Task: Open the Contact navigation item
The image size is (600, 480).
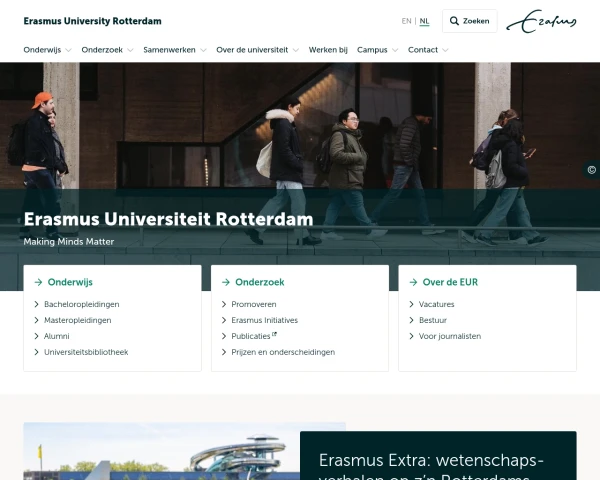Action: [423, 50]
